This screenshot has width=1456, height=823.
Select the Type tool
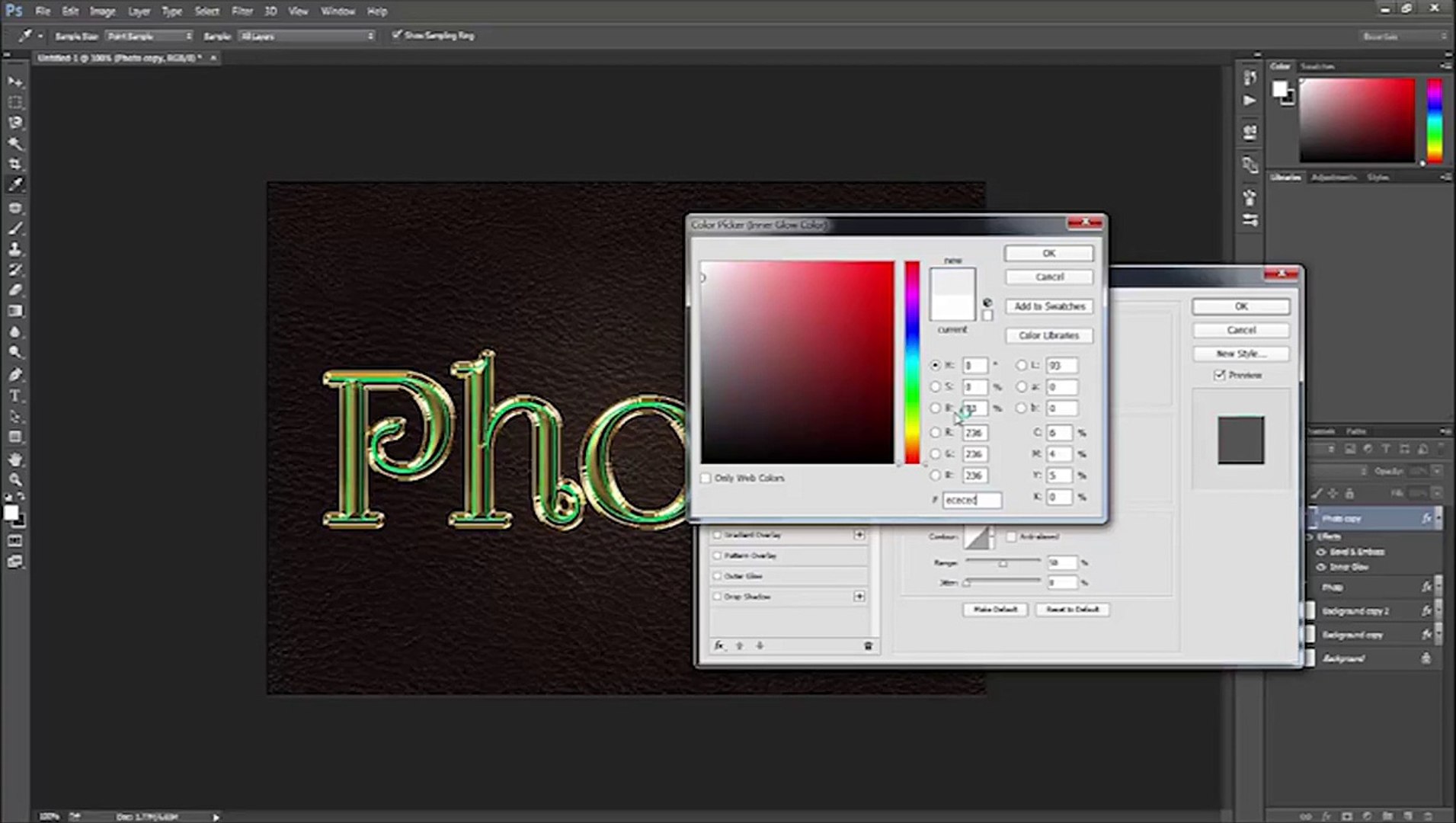pyautogui.click(x=15, y=395)
